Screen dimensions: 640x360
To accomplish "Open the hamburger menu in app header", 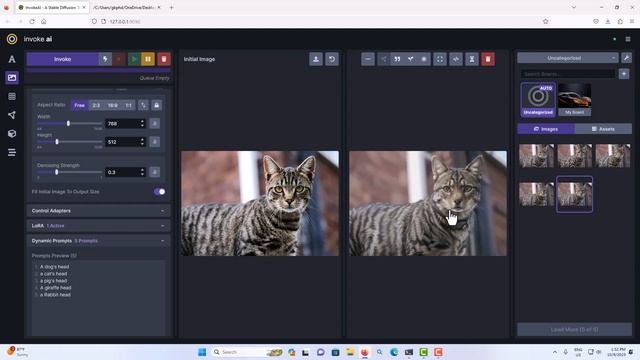I will (628, 39).
